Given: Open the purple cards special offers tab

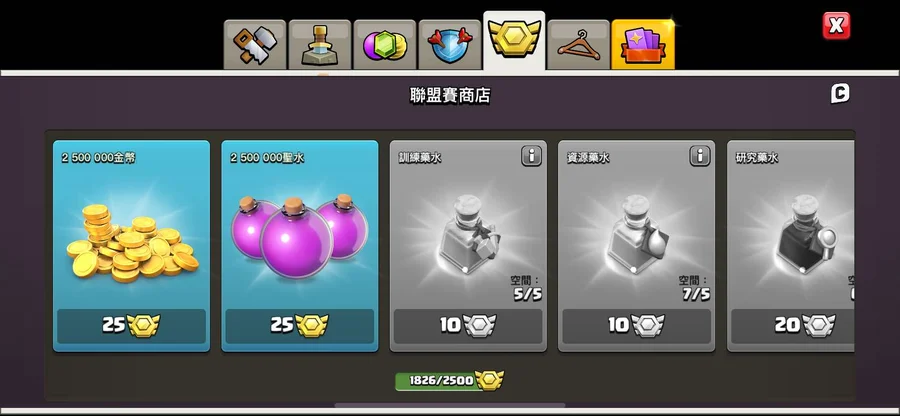Looking at the screenshot, I should pos(643,45).
